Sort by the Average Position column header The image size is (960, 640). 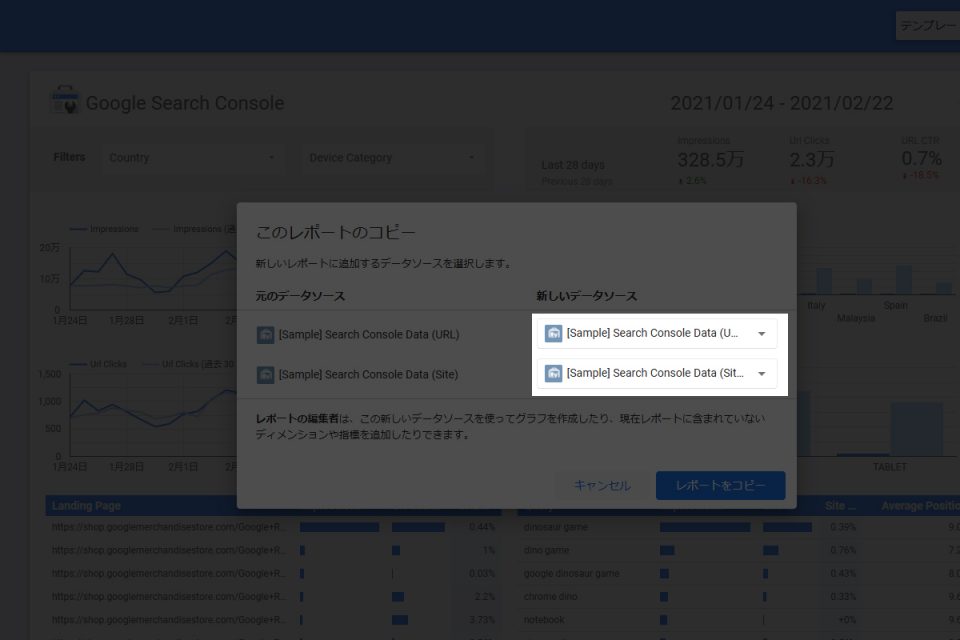[918, 506]
